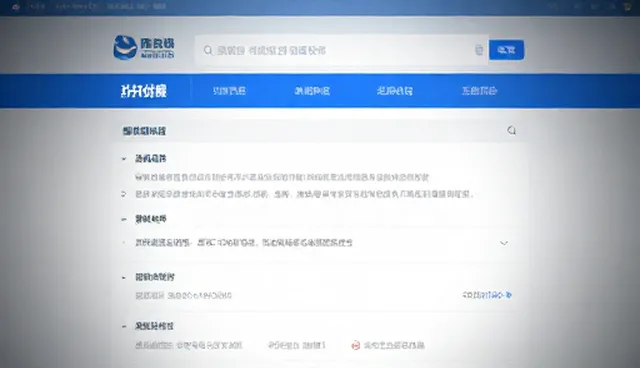Click the icon at the top bar's right end
This screenshot has width=640, height=368.
[x=627, y=7]
